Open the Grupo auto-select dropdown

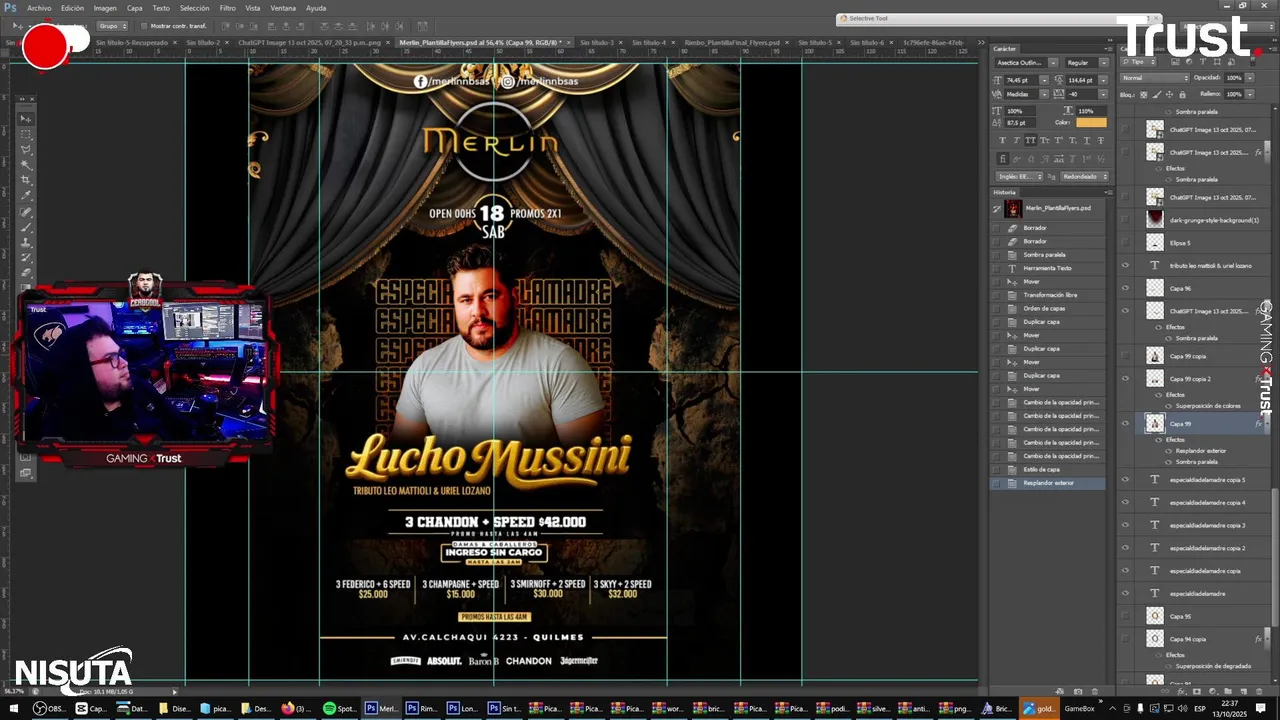(110, 26)
